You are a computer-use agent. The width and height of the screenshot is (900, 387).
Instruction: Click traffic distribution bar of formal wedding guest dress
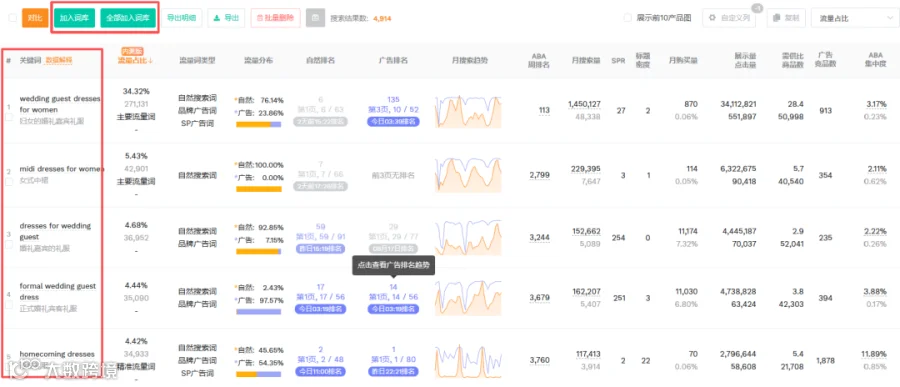258,312
